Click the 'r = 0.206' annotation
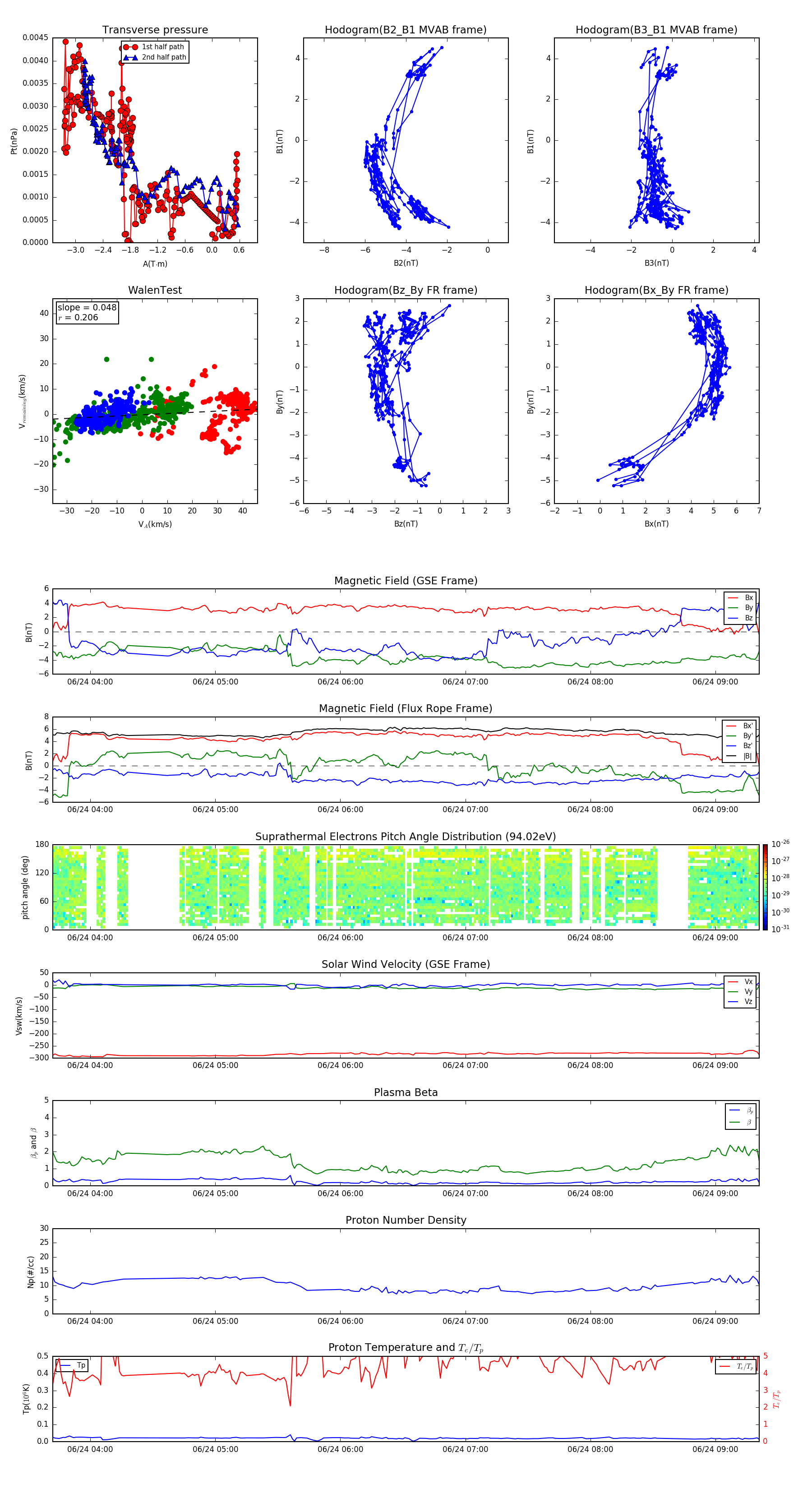 [78, 317]
